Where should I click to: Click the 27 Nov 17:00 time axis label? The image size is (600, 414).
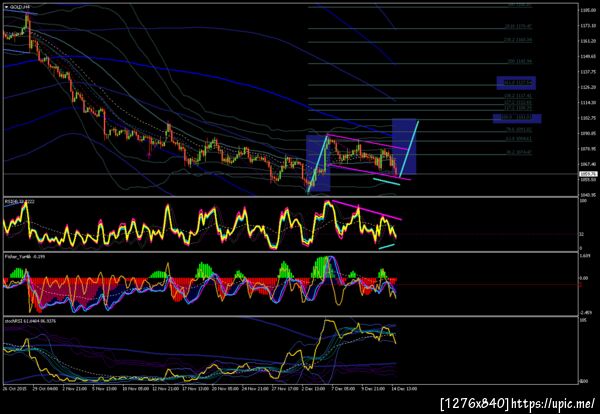pyautogui.click(x=286, y=388)
